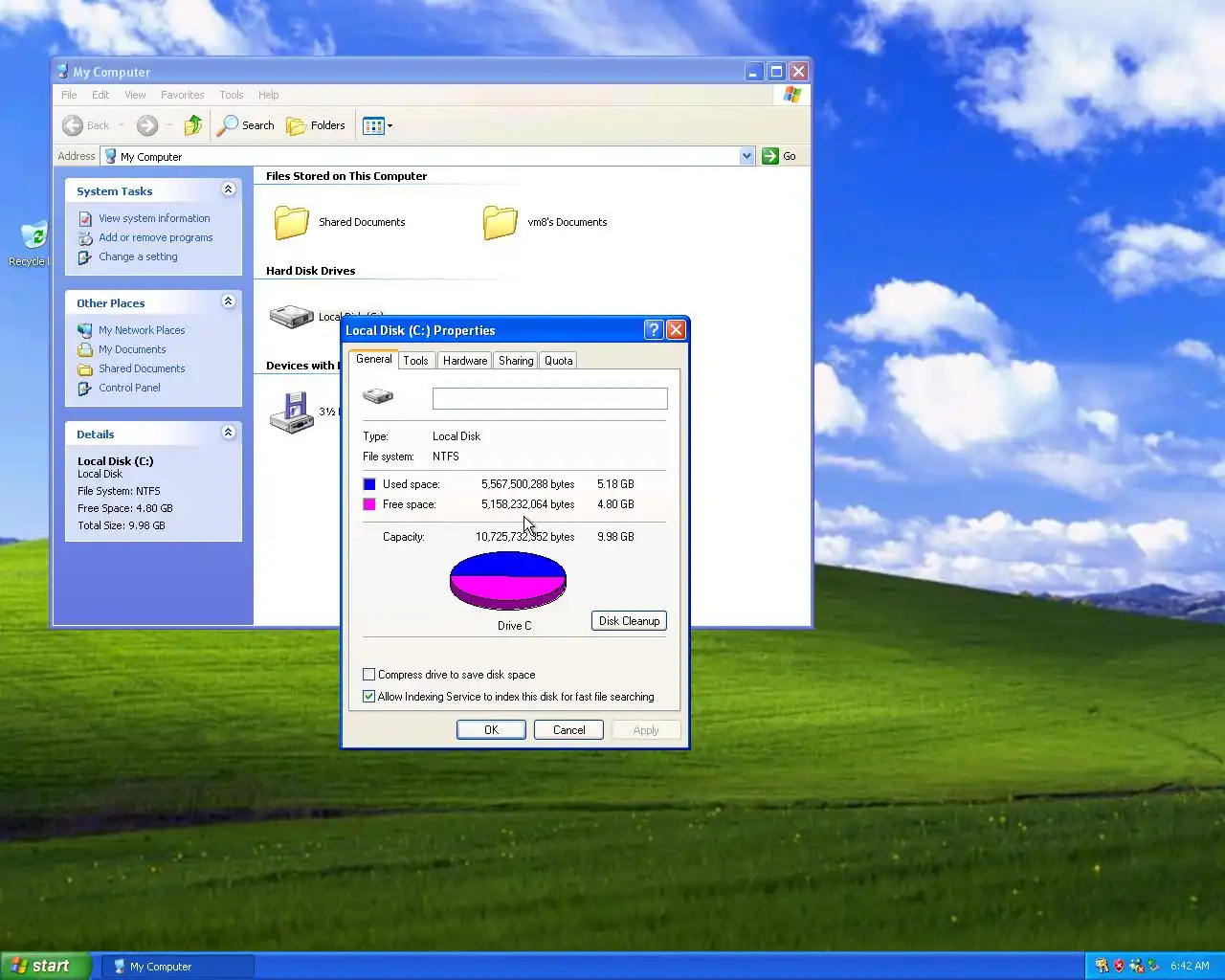Image resolution: width=1225 pixels, height=980 pixels.
Task: Switch to the Tools tab in Properties
Action: pyautogui.click(x=415, y=361)
